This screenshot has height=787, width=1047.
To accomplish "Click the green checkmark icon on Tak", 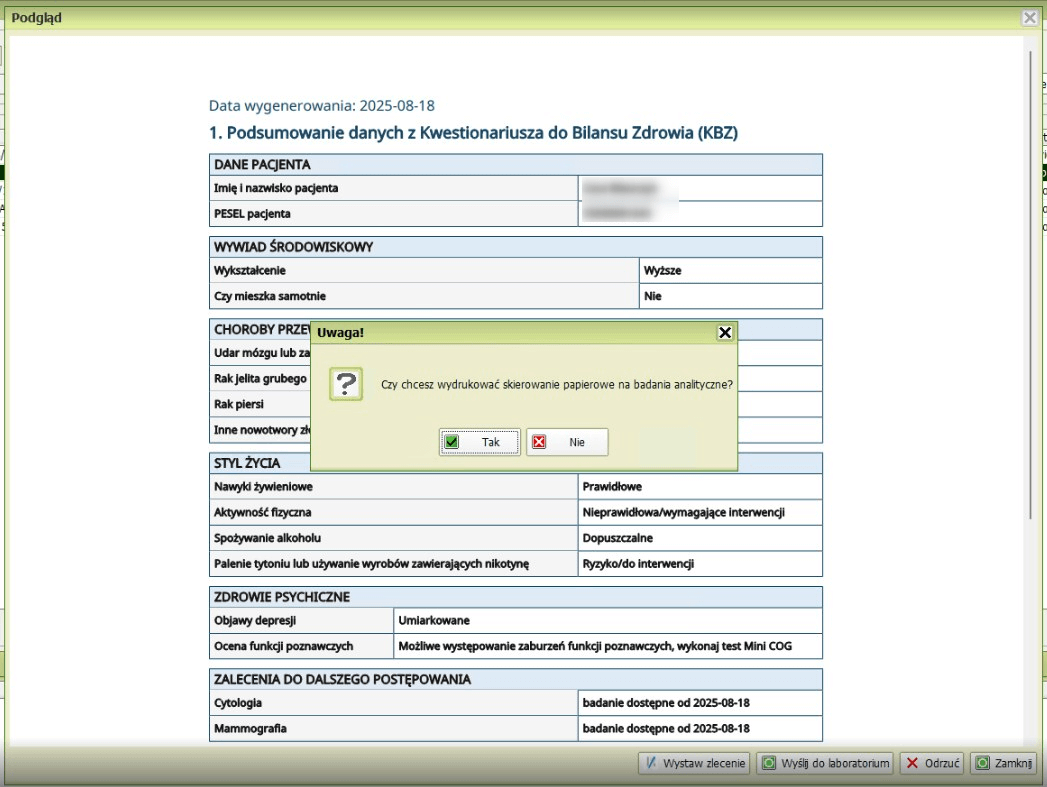I will (x=452, y=442).
